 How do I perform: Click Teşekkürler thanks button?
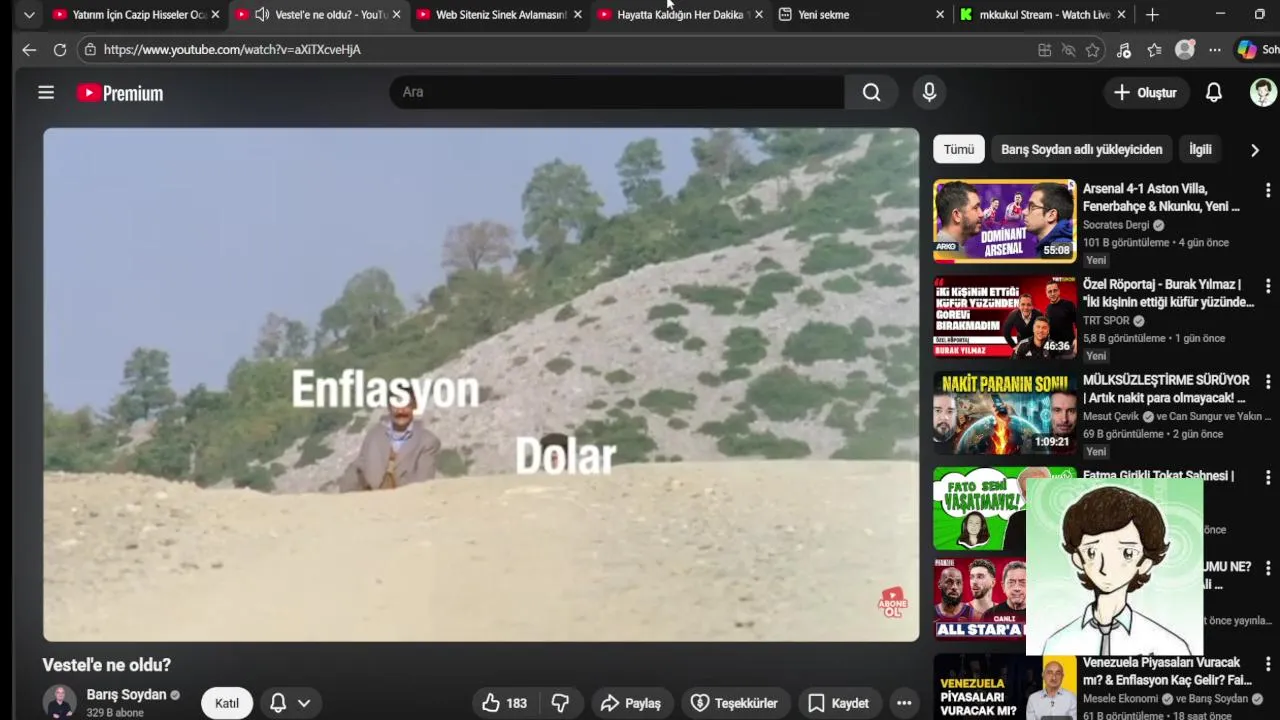tap(734, 703)
